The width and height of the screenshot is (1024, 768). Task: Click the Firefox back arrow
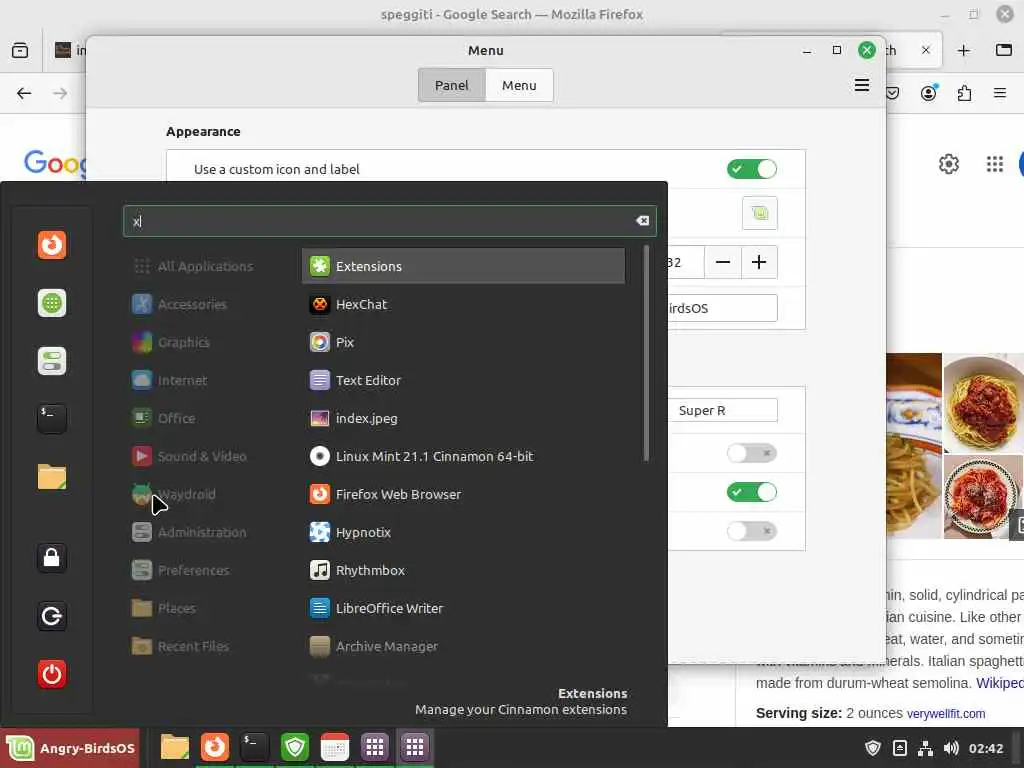(x=24, y=93)
